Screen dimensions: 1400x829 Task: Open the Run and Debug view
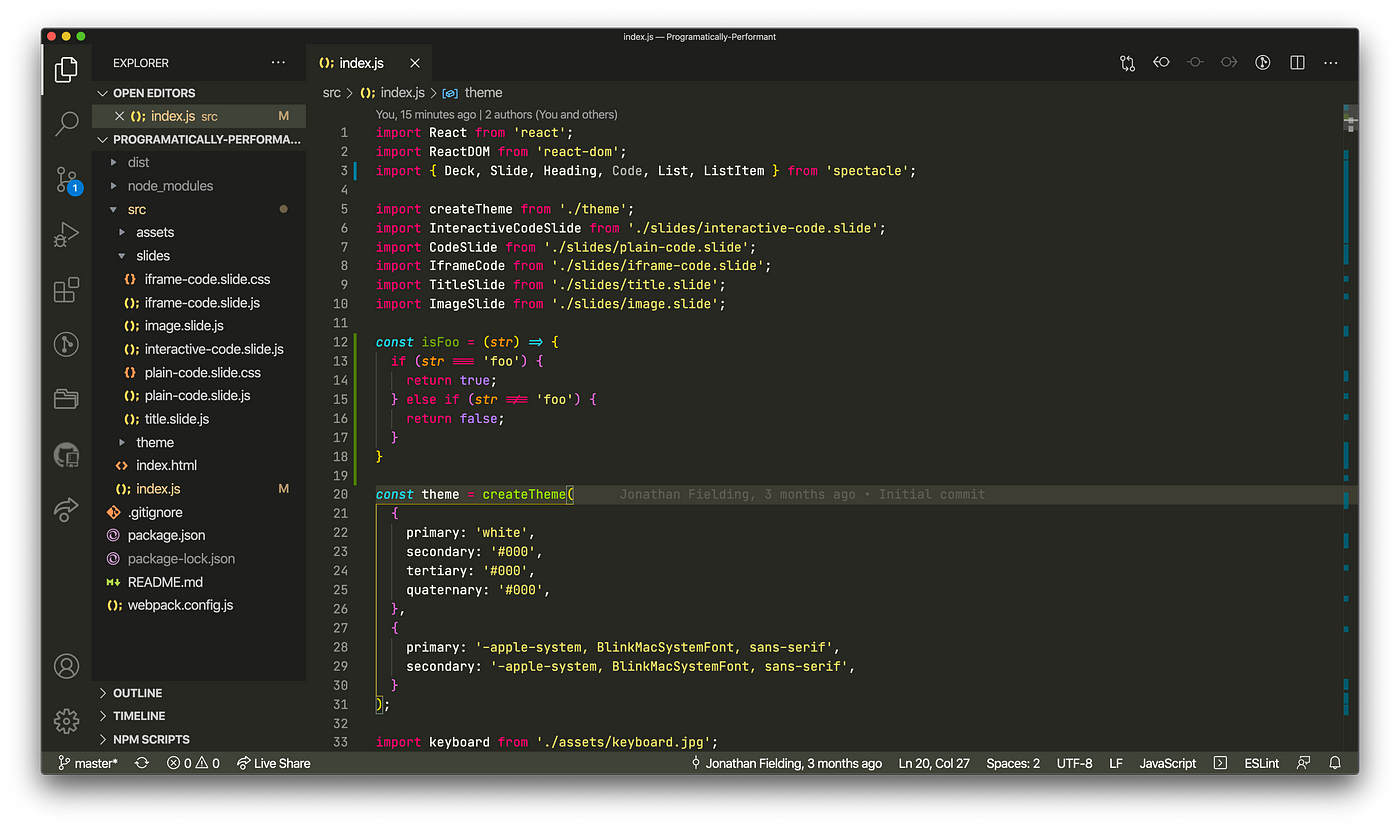click(66, 235)
